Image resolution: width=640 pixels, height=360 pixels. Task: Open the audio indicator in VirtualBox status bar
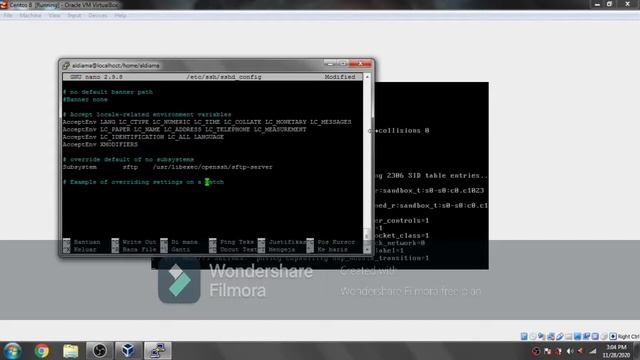point(541,336)
